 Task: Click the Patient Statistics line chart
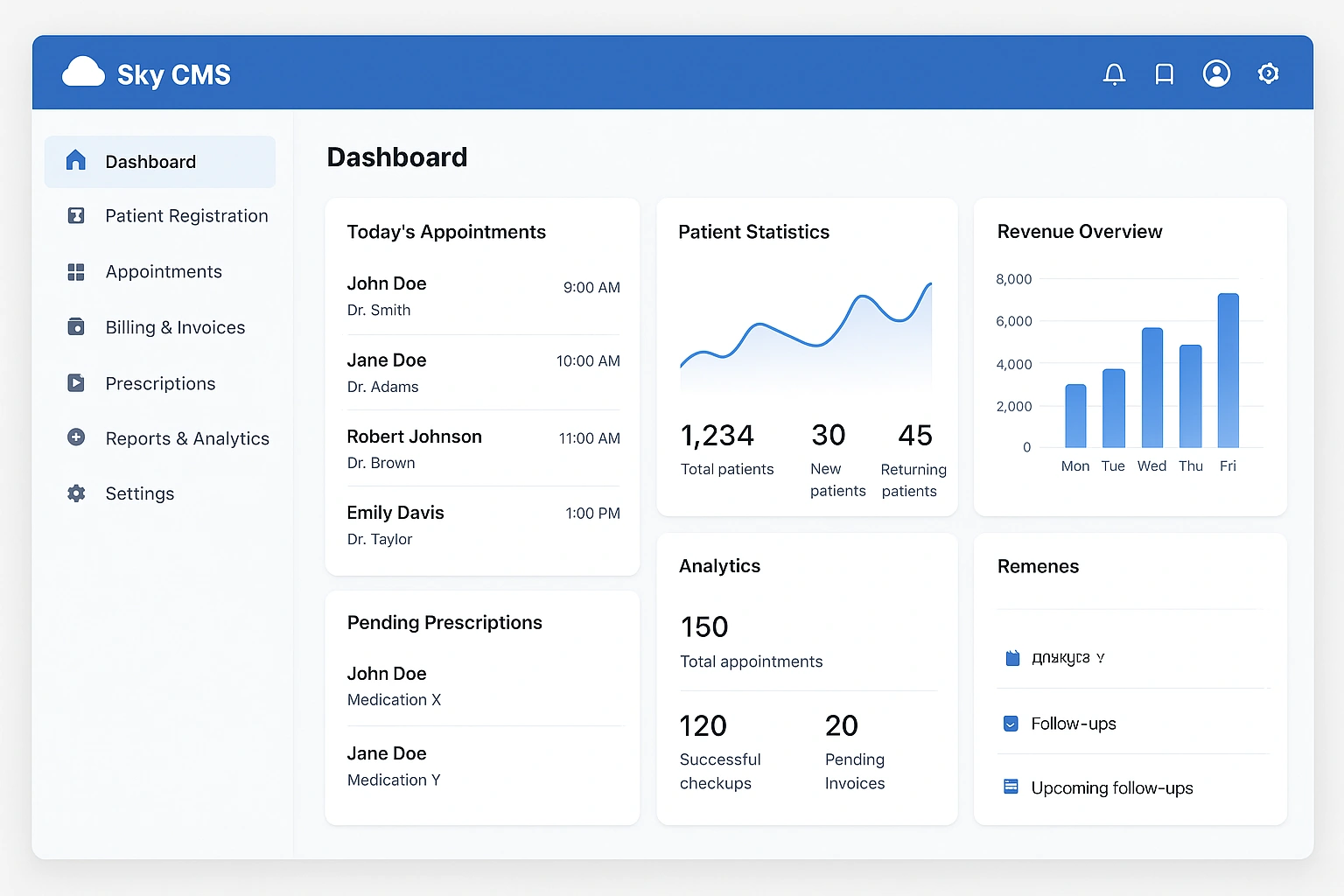coord(806,337)
